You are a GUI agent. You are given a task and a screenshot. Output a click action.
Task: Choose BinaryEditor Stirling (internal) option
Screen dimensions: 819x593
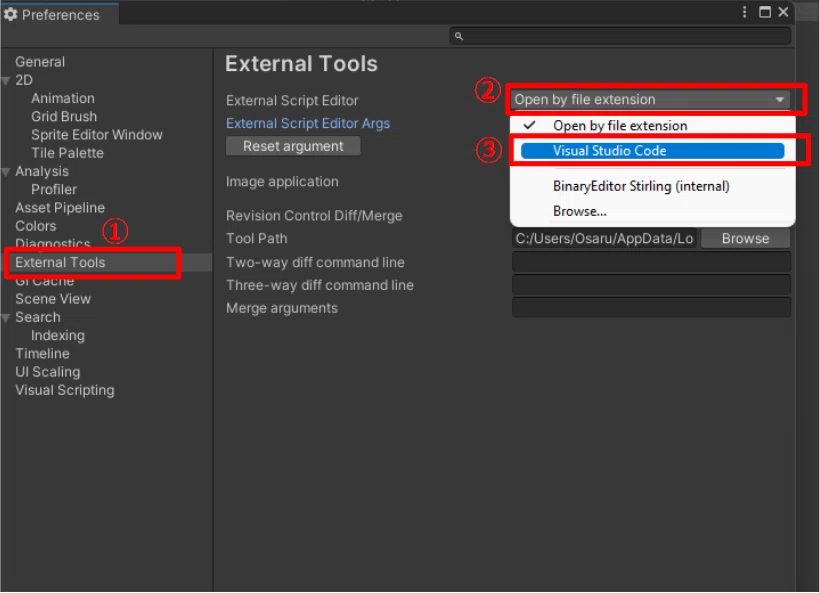[652, 186]
